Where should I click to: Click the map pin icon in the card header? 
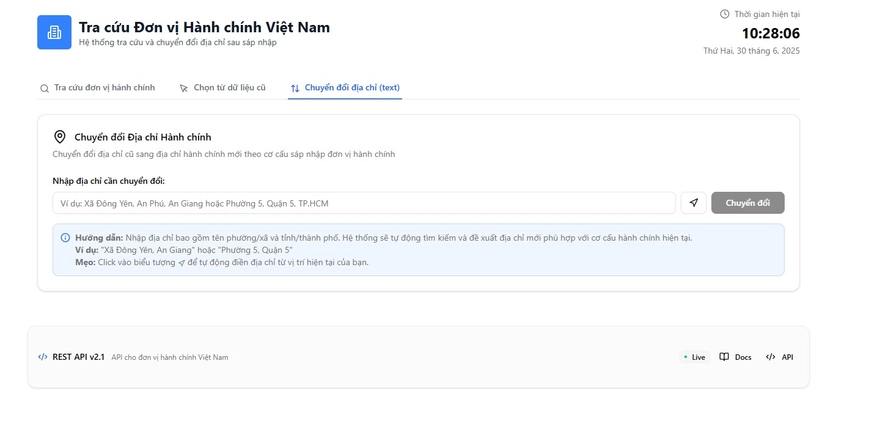pos(60,137)
